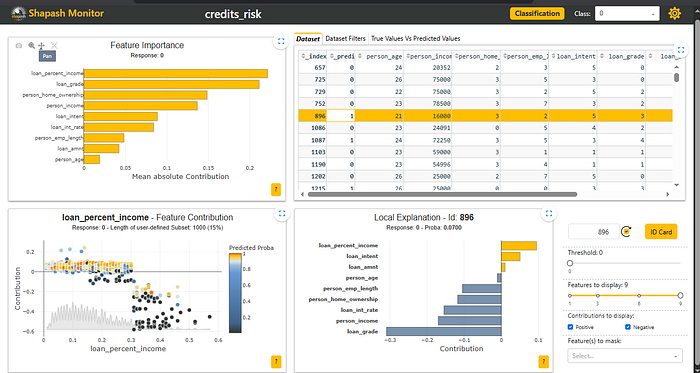700x373 pixels.
Task: Open help for Feature Contribution chart
Action: (x=276, y=361)
